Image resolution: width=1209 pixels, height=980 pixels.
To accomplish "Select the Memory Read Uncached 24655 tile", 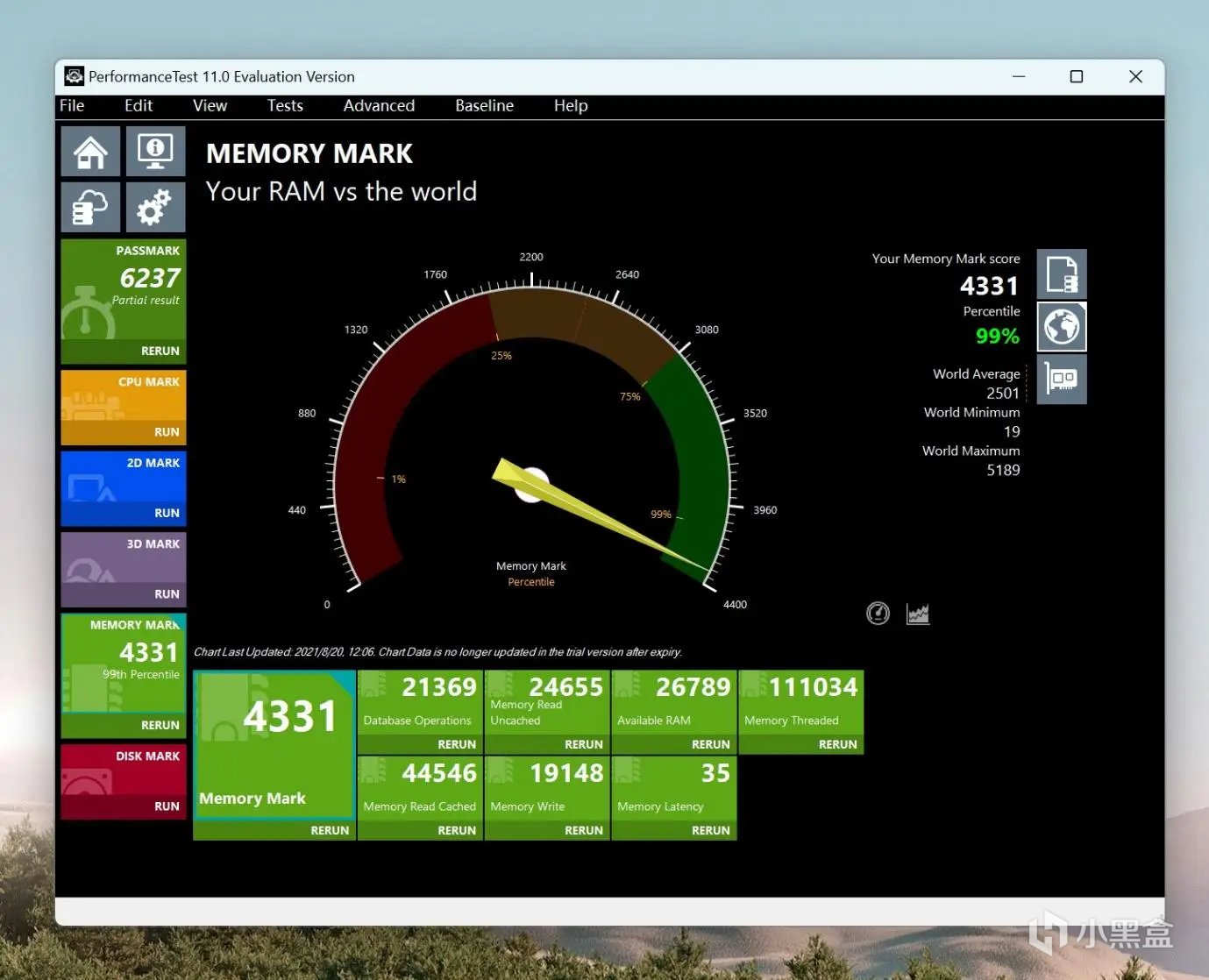I will point(547,703).
